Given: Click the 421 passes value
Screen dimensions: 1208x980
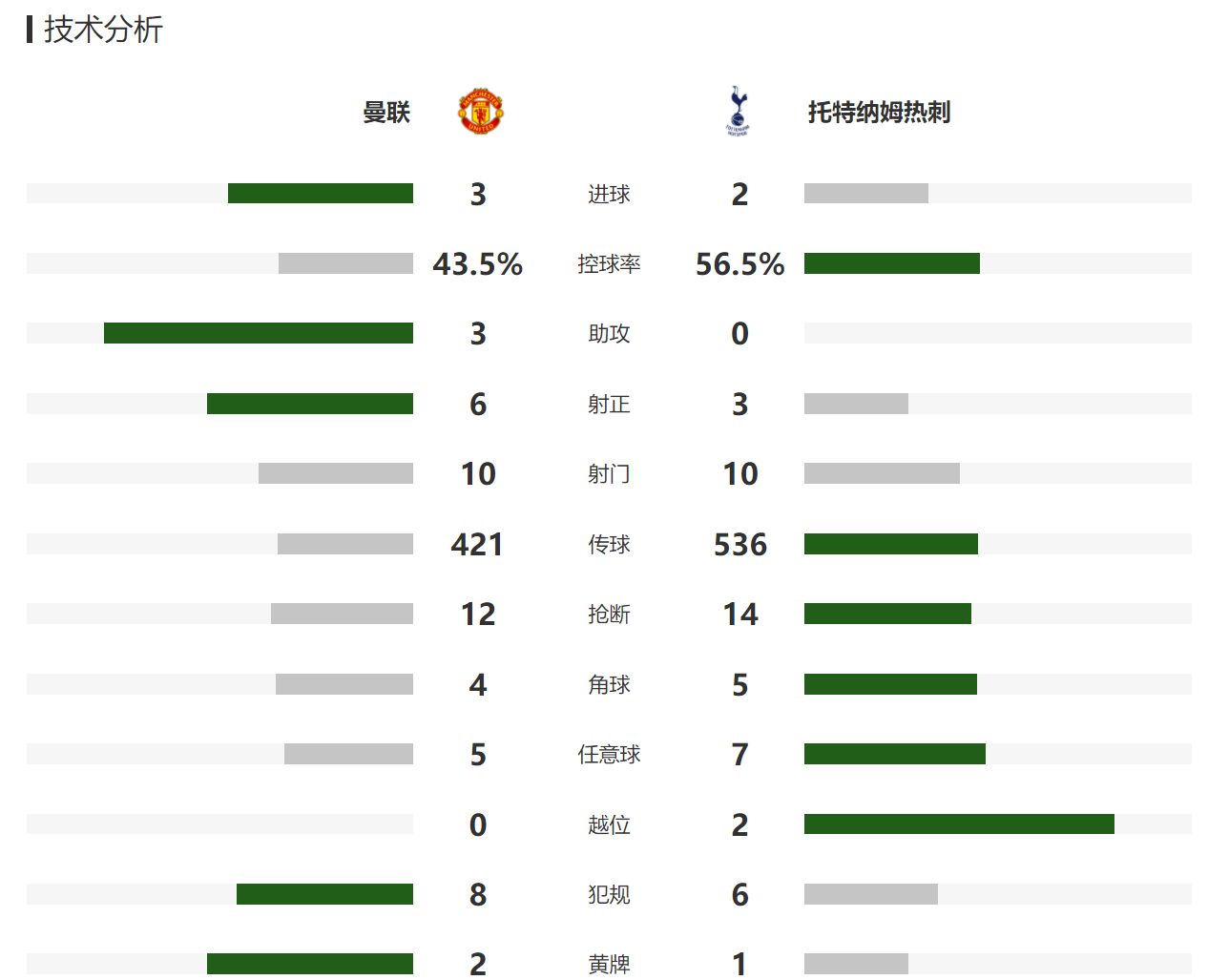Looking at the screenshot, I should pyautogui.click(x=477, y=545).
